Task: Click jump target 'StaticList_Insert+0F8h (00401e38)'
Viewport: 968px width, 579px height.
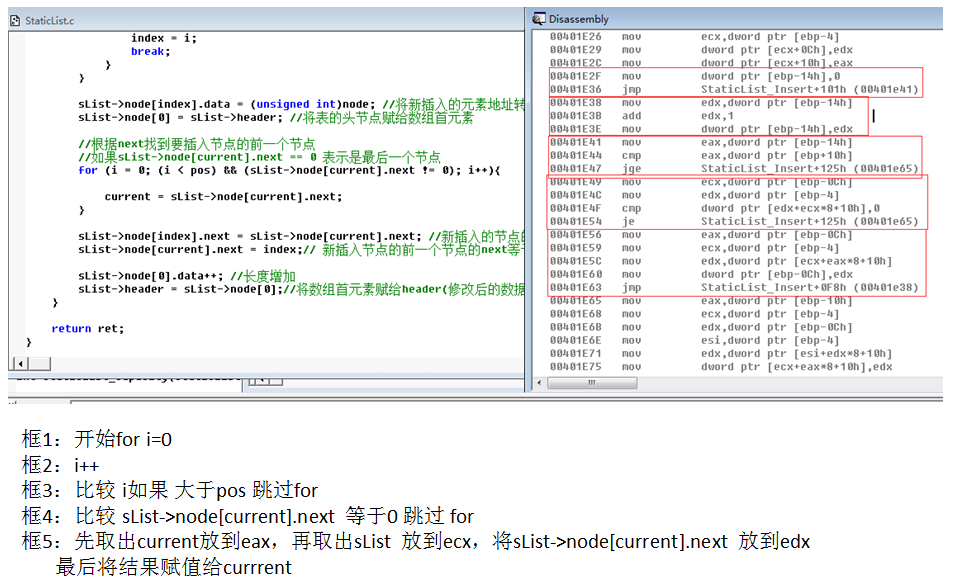Action: [x=809, y=288]
